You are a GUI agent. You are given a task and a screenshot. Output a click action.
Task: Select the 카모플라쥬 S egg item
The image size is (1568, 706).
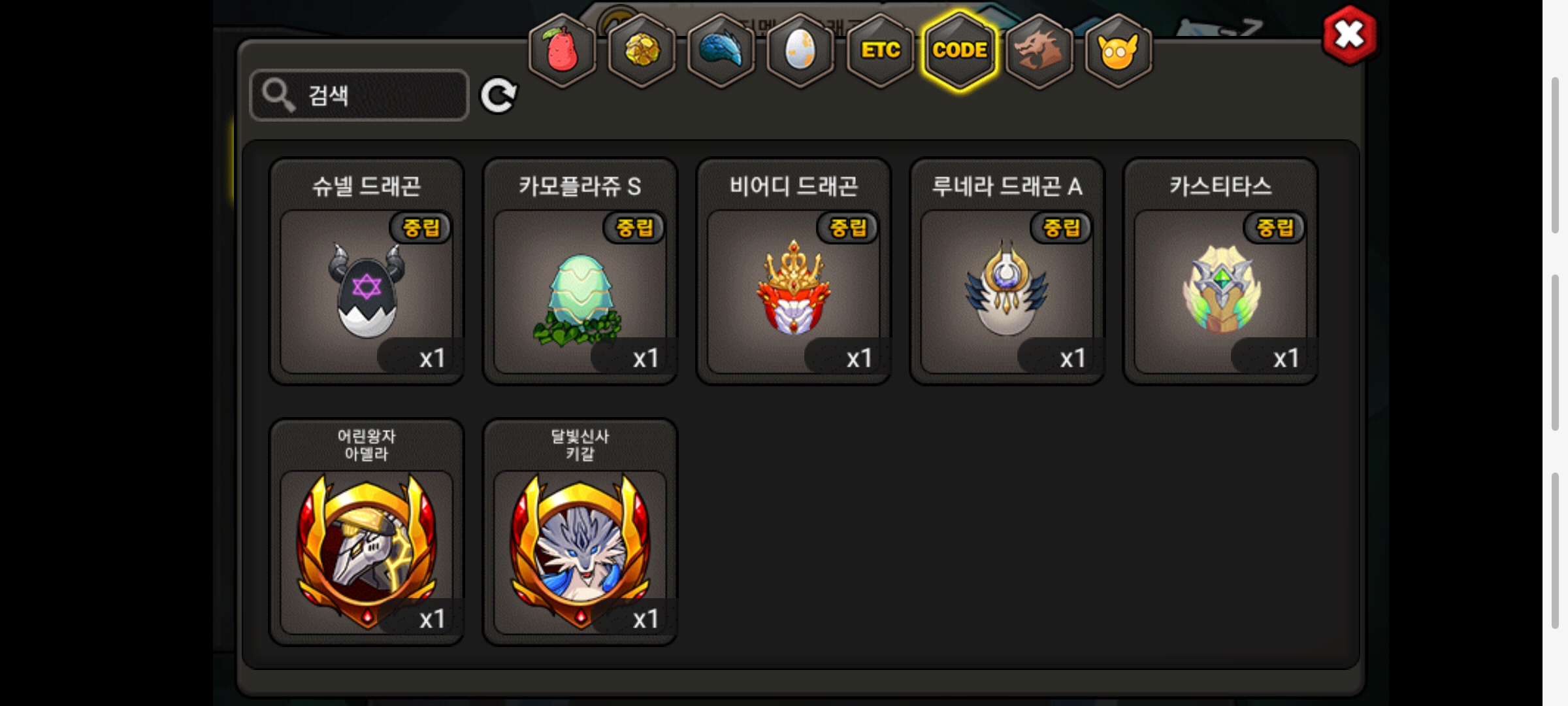[x=580, y=271]
